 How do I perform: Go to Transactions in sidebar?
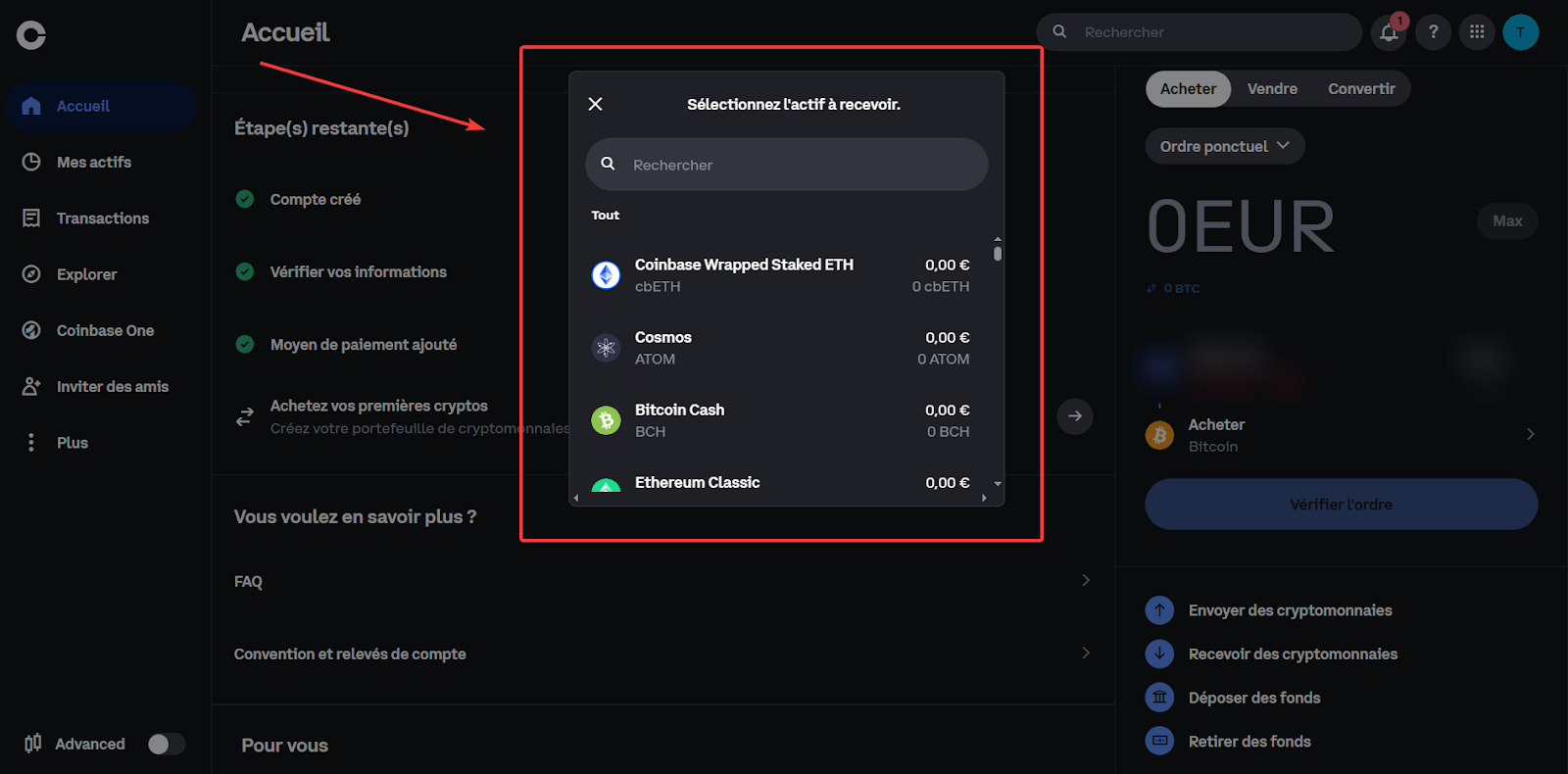(101, 218)
